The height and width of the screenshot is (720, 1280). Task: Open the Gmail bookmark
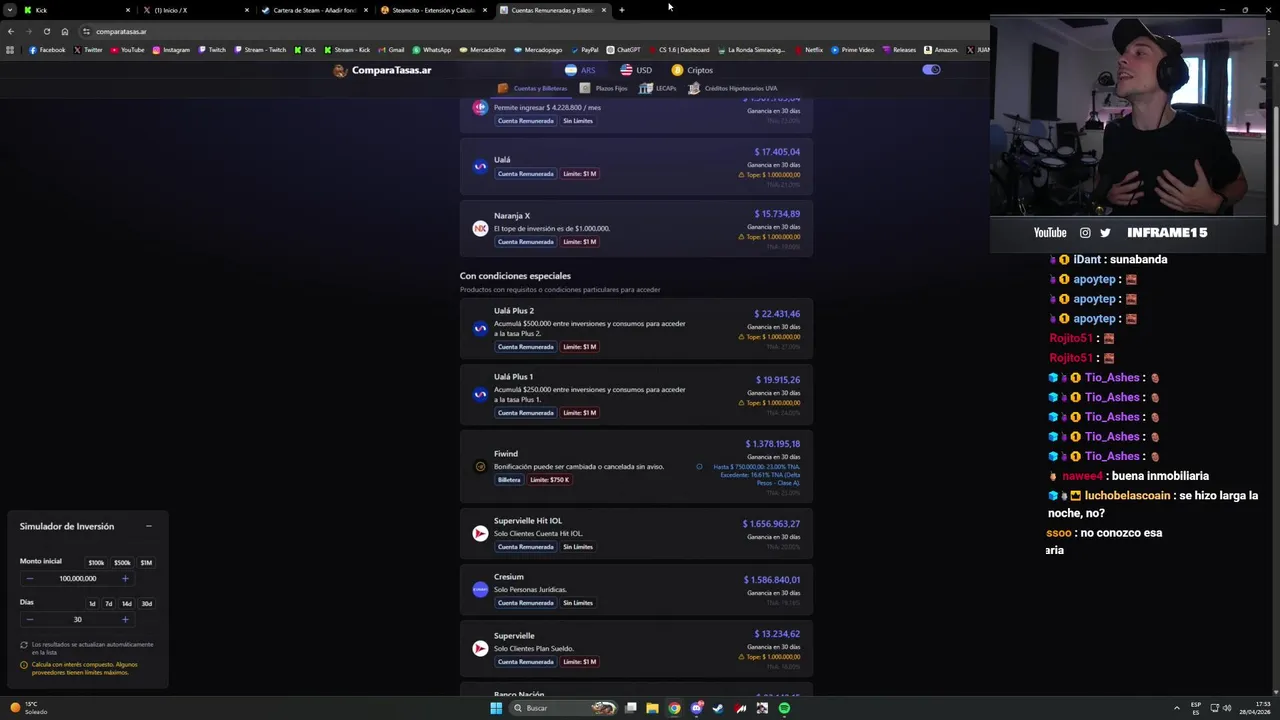391,50
